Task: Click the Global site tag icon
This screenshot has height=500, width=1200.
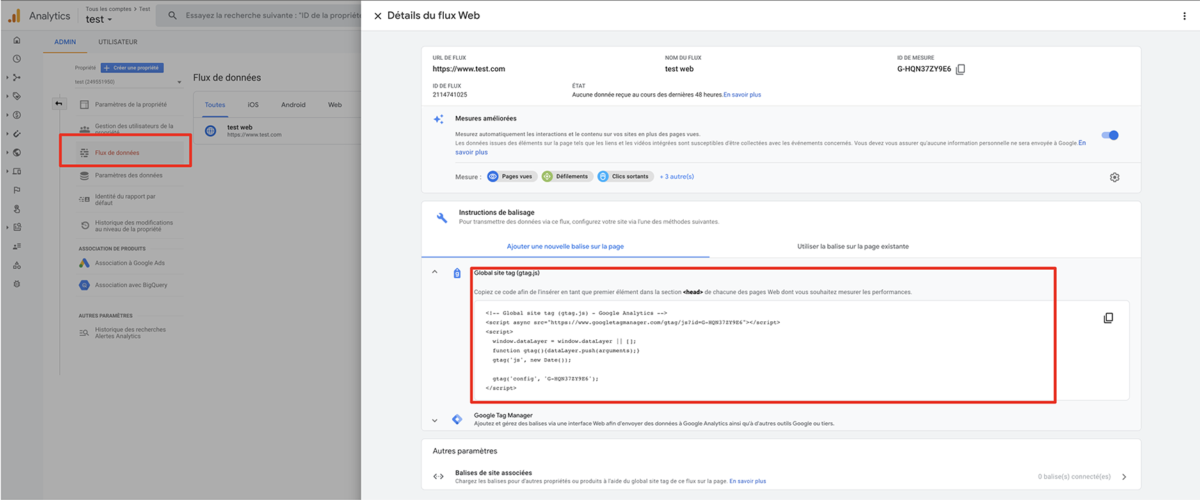Action: click(x=457, y=273)
